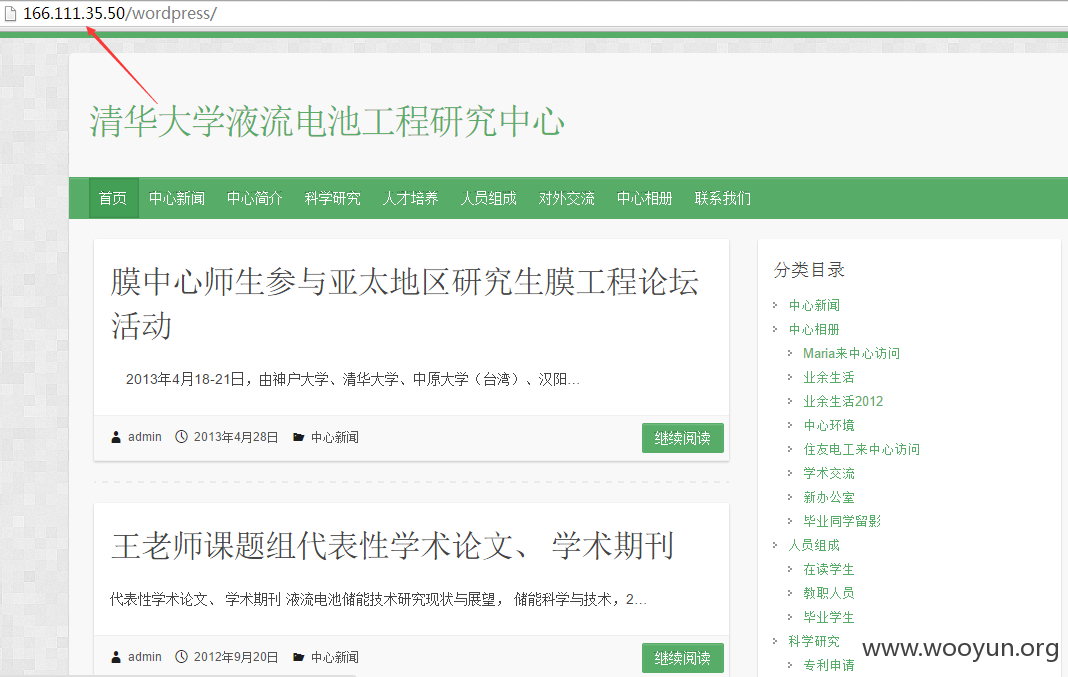Click the arrow bullet before sidebar 科学研究
This screenshot has width=1068, height=677.
(775, 641)
